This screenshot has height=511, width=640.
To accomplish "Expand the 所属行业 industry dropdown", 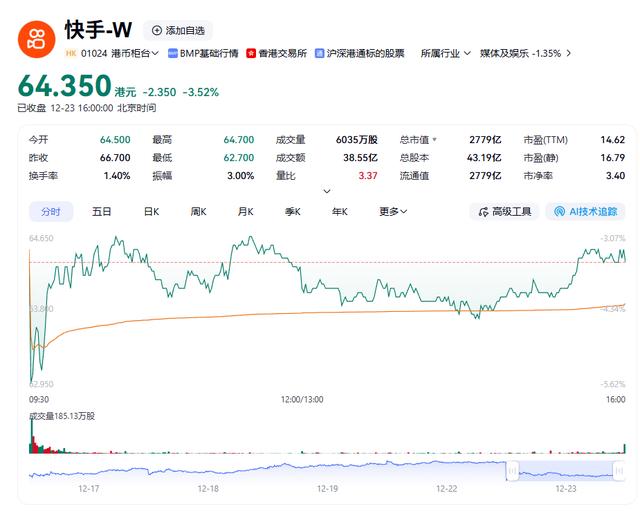I will (x=445, y=53).
